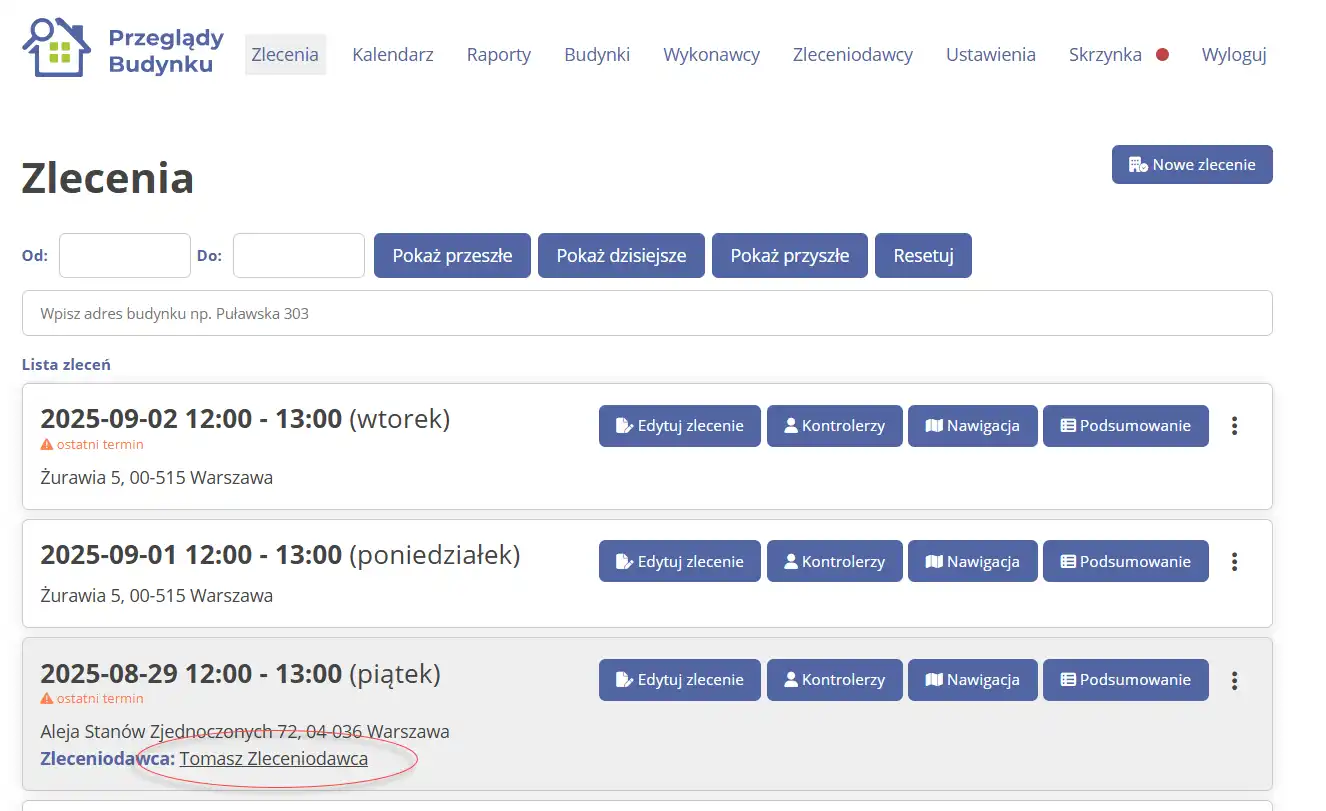
Task: Click the "Od:" date field
Action: click(x=124, y=255)
